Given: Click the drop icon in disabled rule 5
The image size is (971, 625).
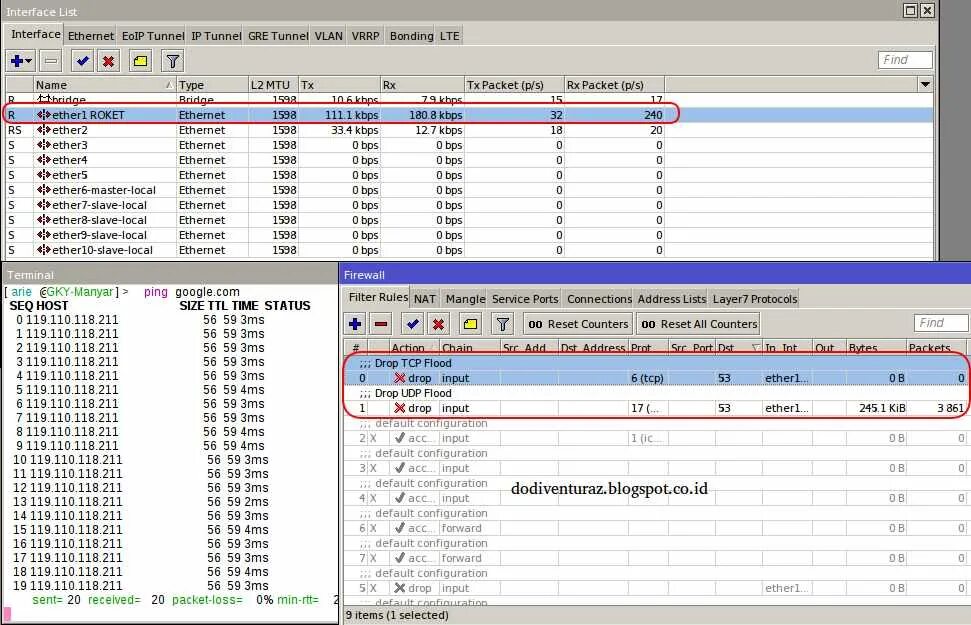Looking at the screenshot, I should click(399, 588).
